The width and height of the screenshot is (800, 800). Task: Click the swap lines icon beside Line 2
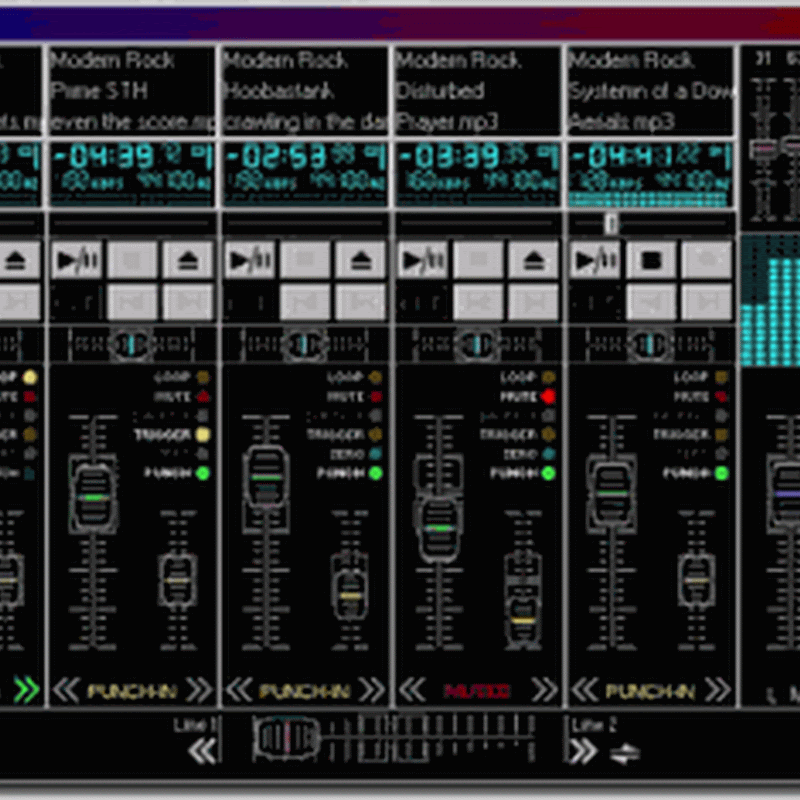click(624, 754)
